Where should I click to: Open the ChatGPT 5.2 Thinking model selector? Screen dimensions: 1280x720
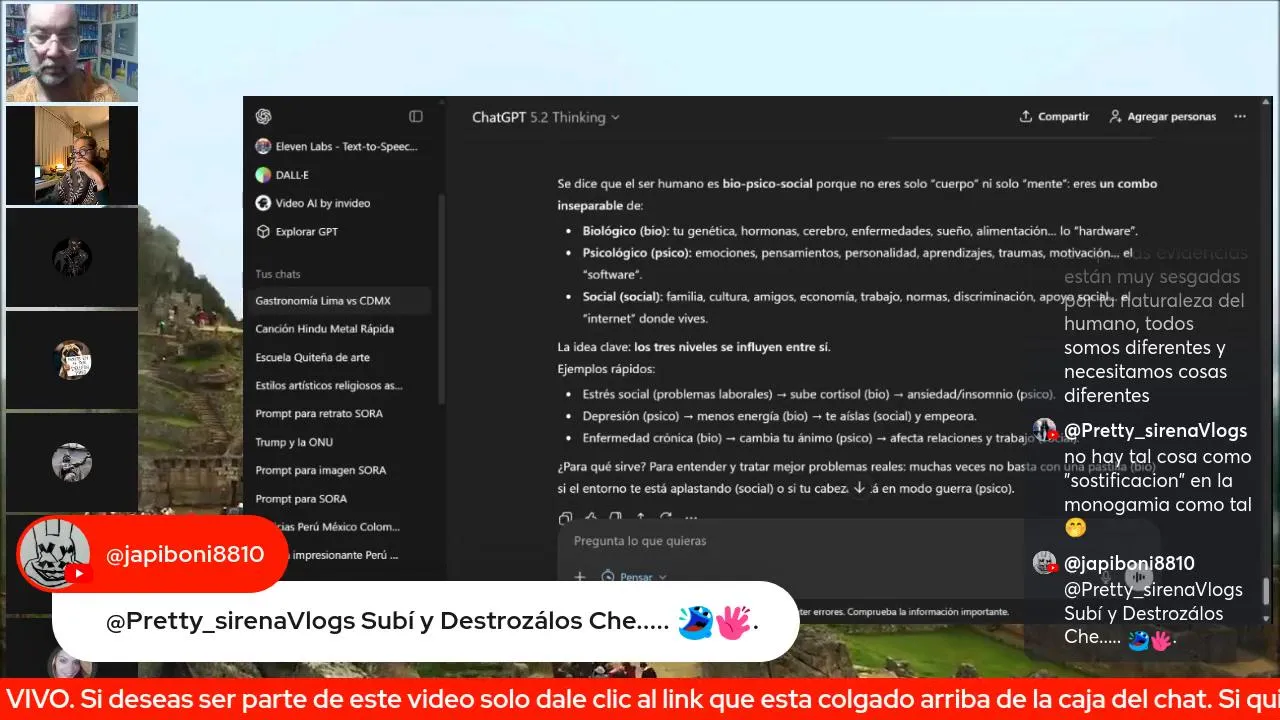click(546, 117)
